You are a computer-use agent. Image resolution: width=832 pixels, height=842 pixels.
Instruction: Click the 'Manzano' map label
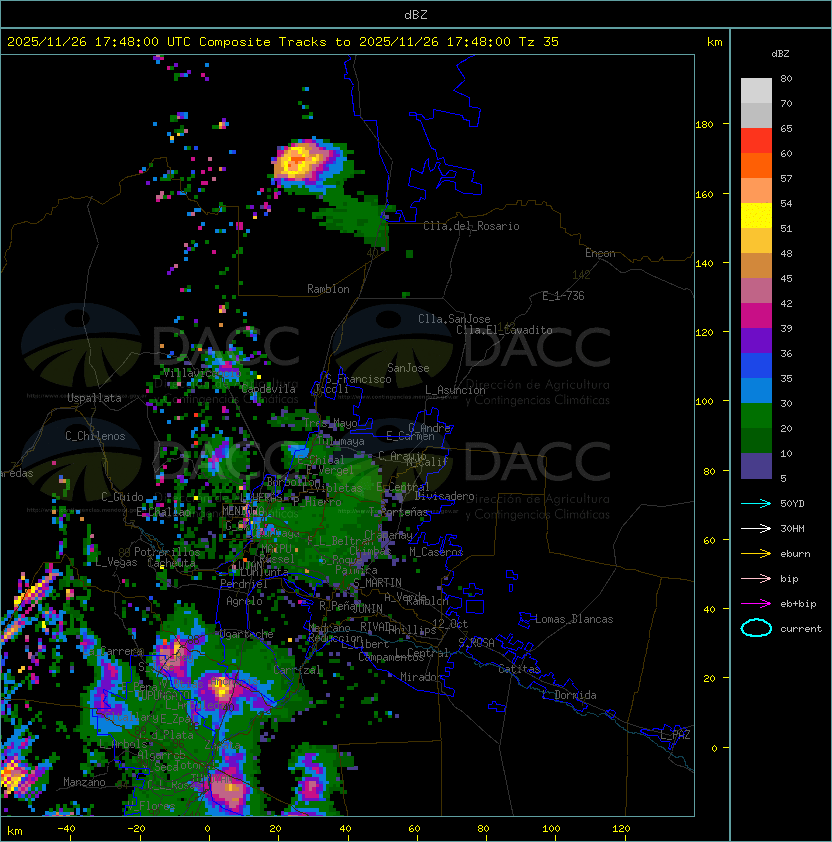click(84, 782)
